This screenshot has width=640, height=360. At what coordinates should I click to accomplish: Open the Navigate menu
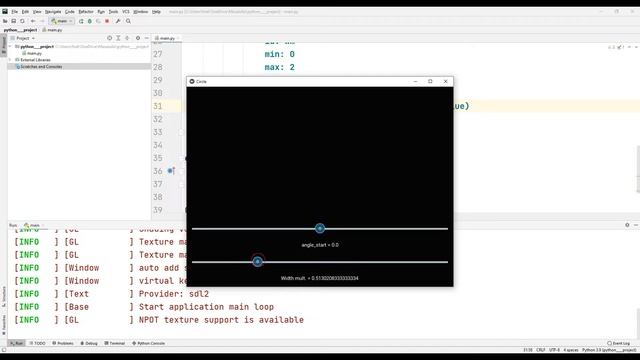coord(53,12)
